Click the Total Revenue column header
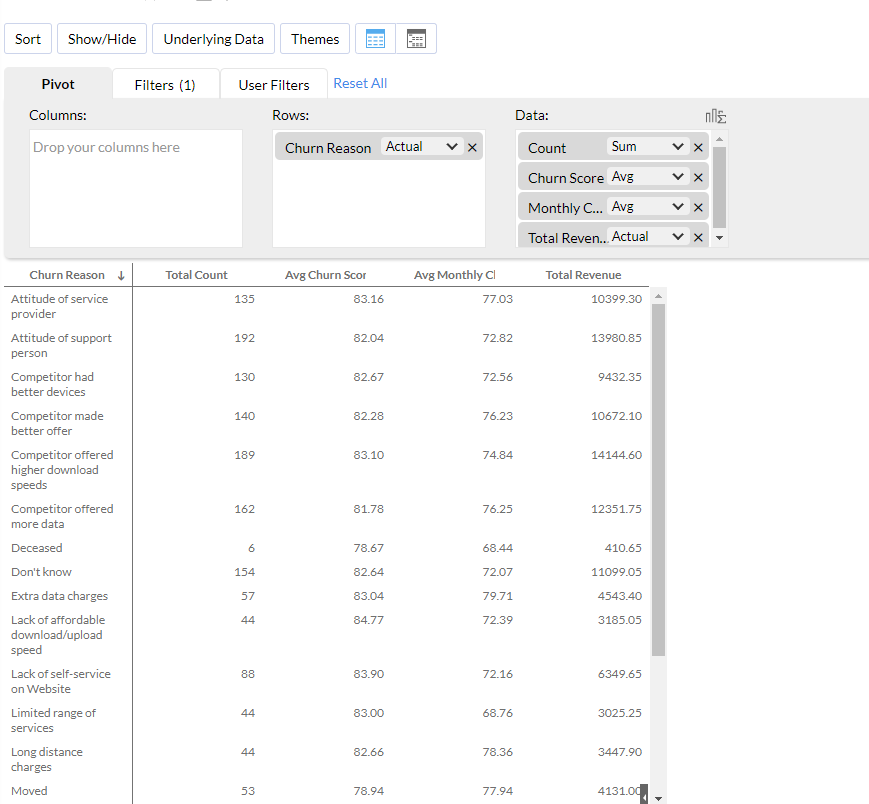The height and width of the screenshot is (804, 869). [583, 275]
